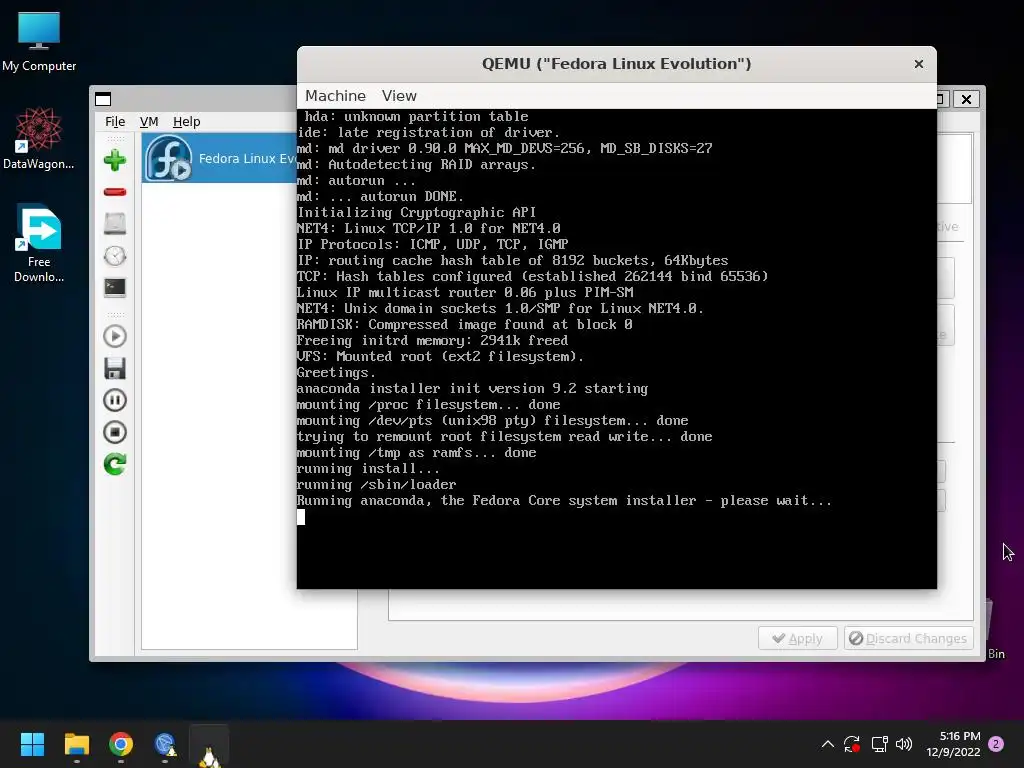Start the VM with play icon
This screenshot has width=1024, height=768.
coord(115,336)
